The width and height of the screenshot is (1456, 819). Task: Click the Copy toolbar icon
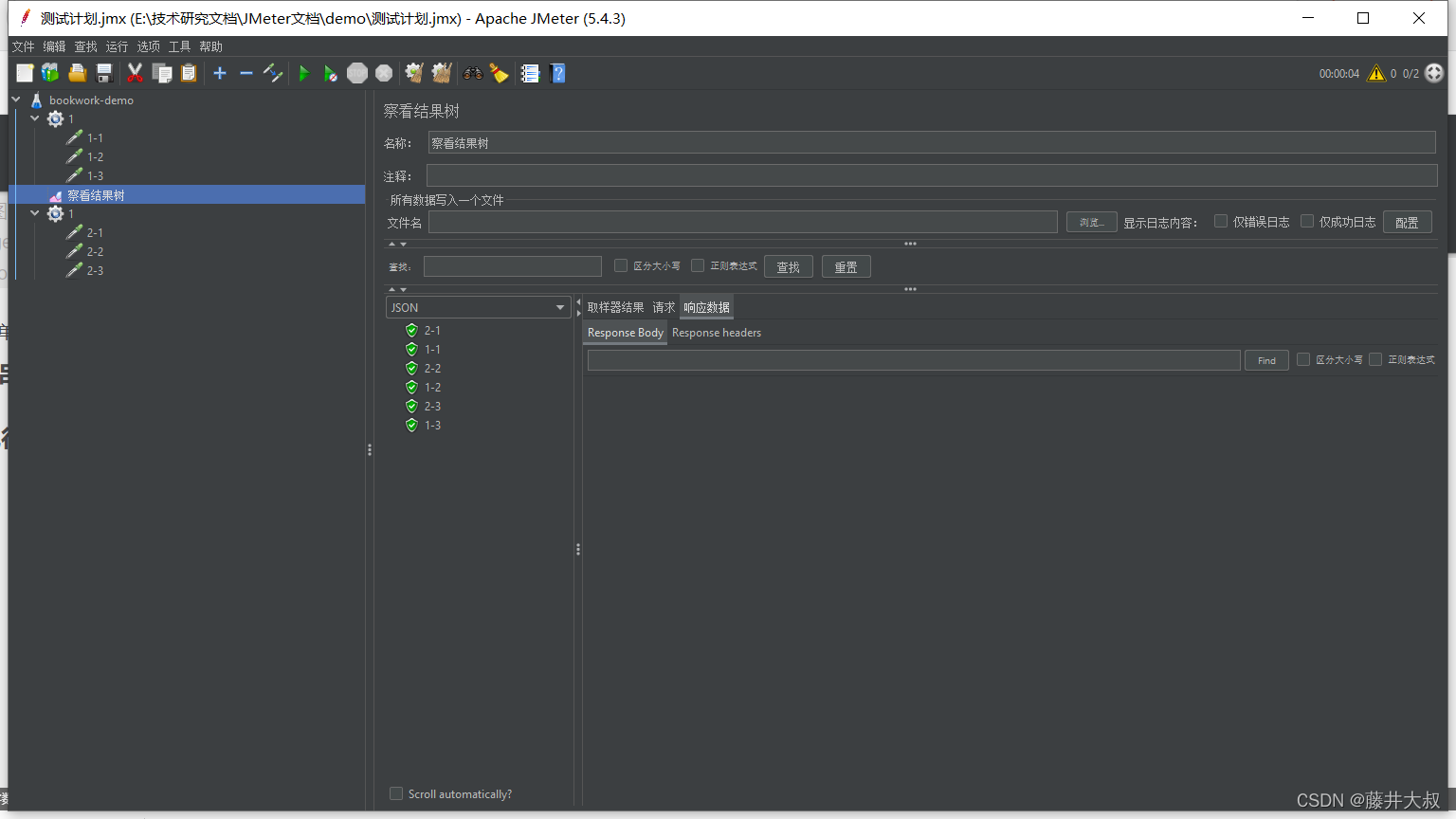coord(162,73)
